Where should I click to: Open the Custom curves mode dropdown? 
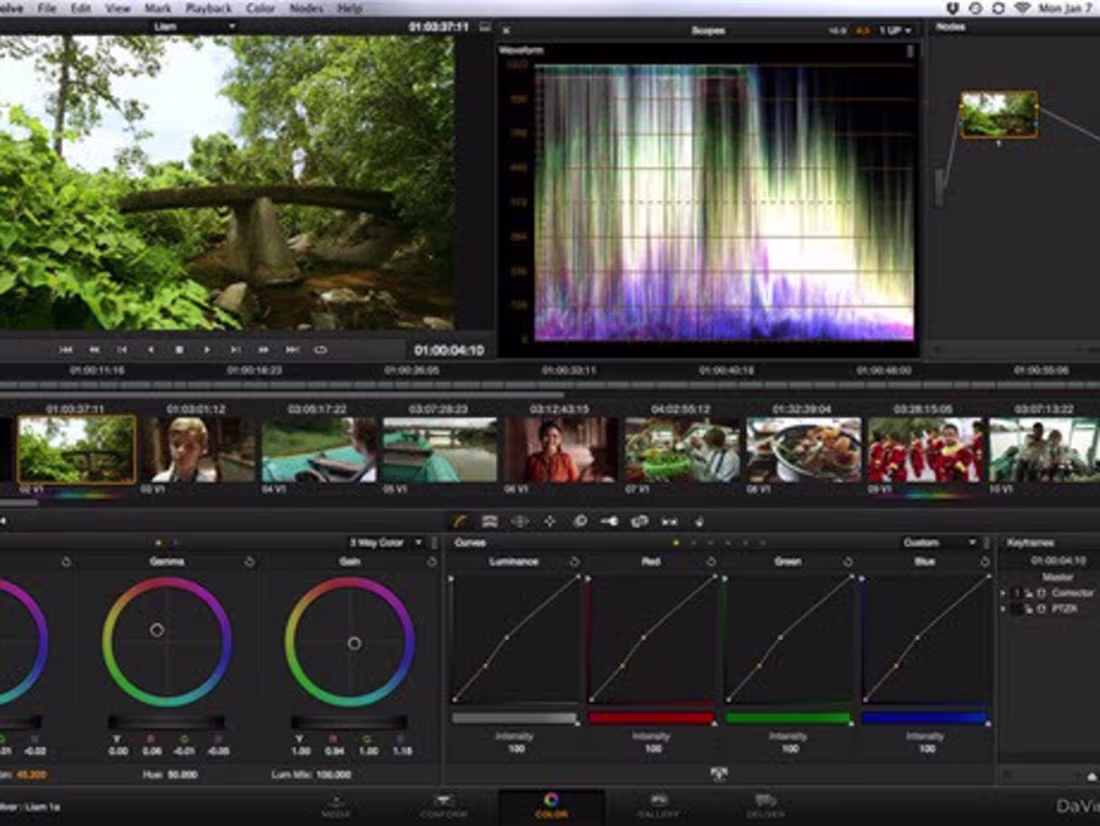pyautogui.click(x=939, y=542)
